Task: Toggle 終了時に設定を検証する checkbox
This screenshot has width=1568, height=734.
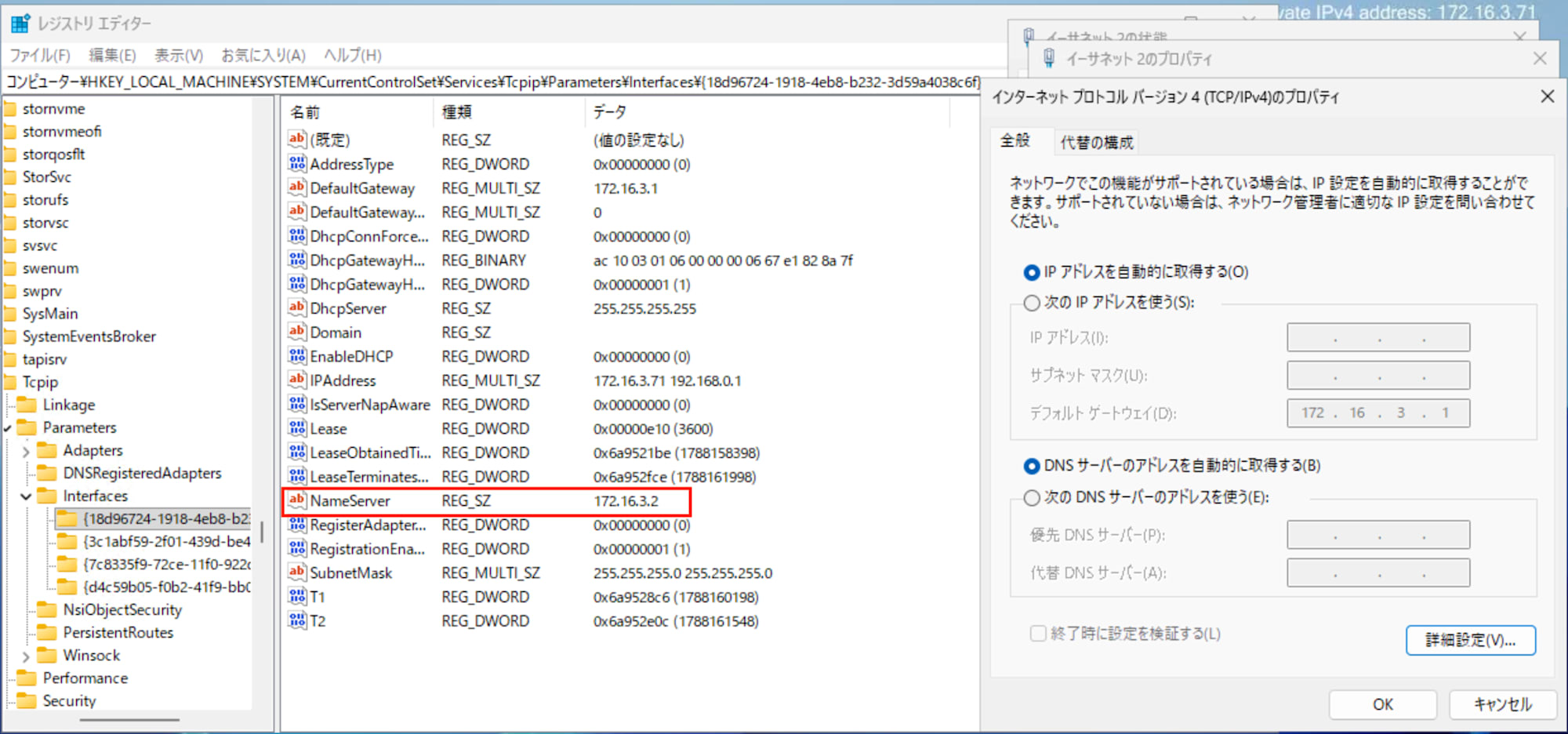Action: click(x=1038, y=633)
